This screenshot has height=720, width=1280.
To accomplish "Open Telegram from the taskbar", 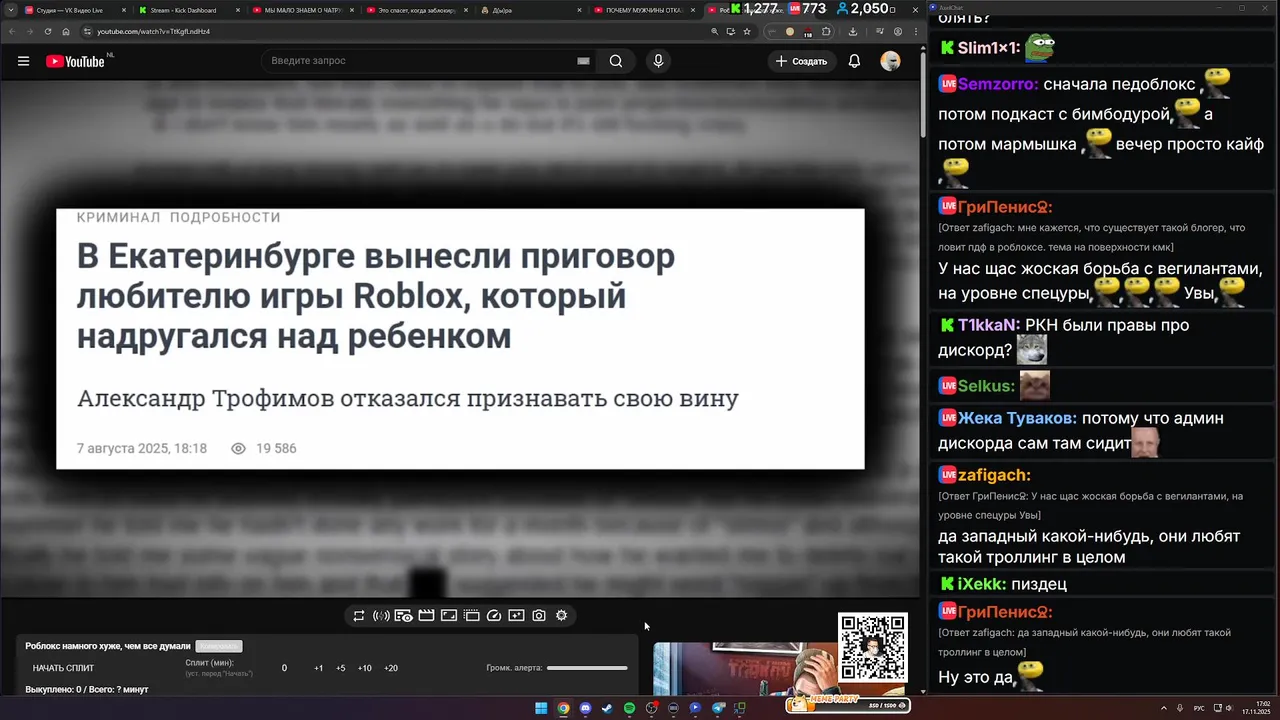I will [x=717, y=708].
